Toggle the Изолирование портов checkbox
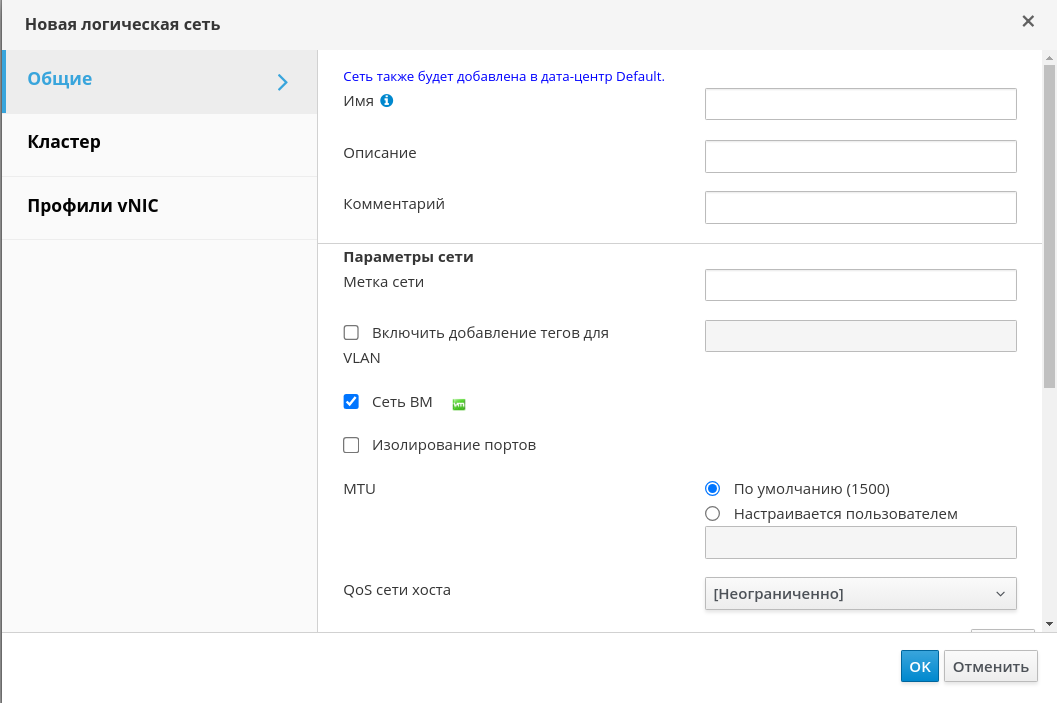 coord(351,445)
